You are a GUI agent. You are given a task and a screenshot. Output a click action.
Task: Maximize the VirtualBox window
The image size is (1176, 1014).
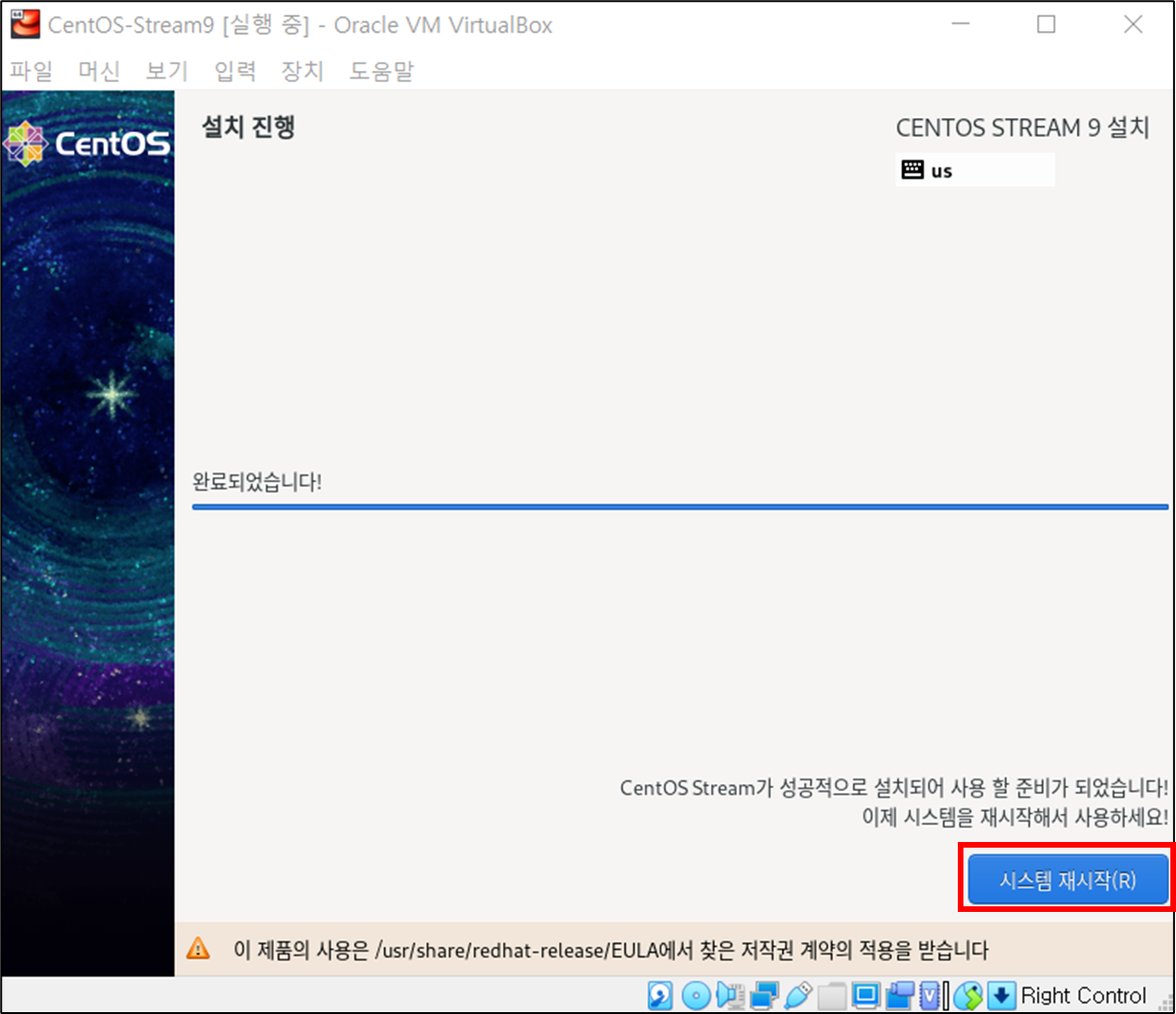[1046, 25]
